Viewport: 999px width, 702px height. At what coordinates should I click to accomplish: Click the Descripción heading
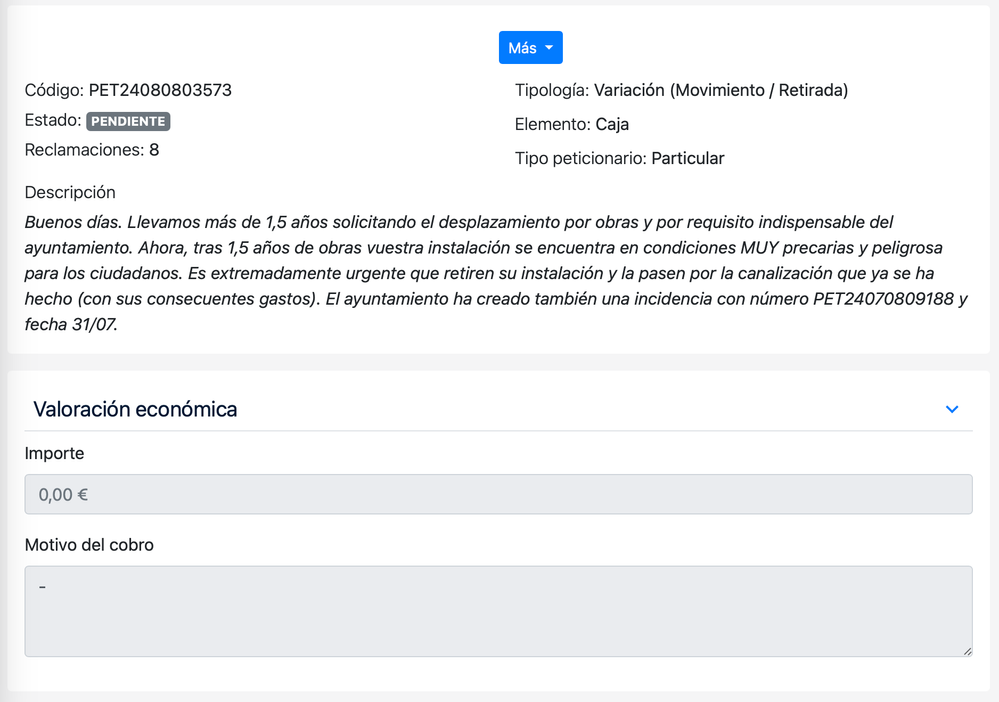click(x=70, y=192)
